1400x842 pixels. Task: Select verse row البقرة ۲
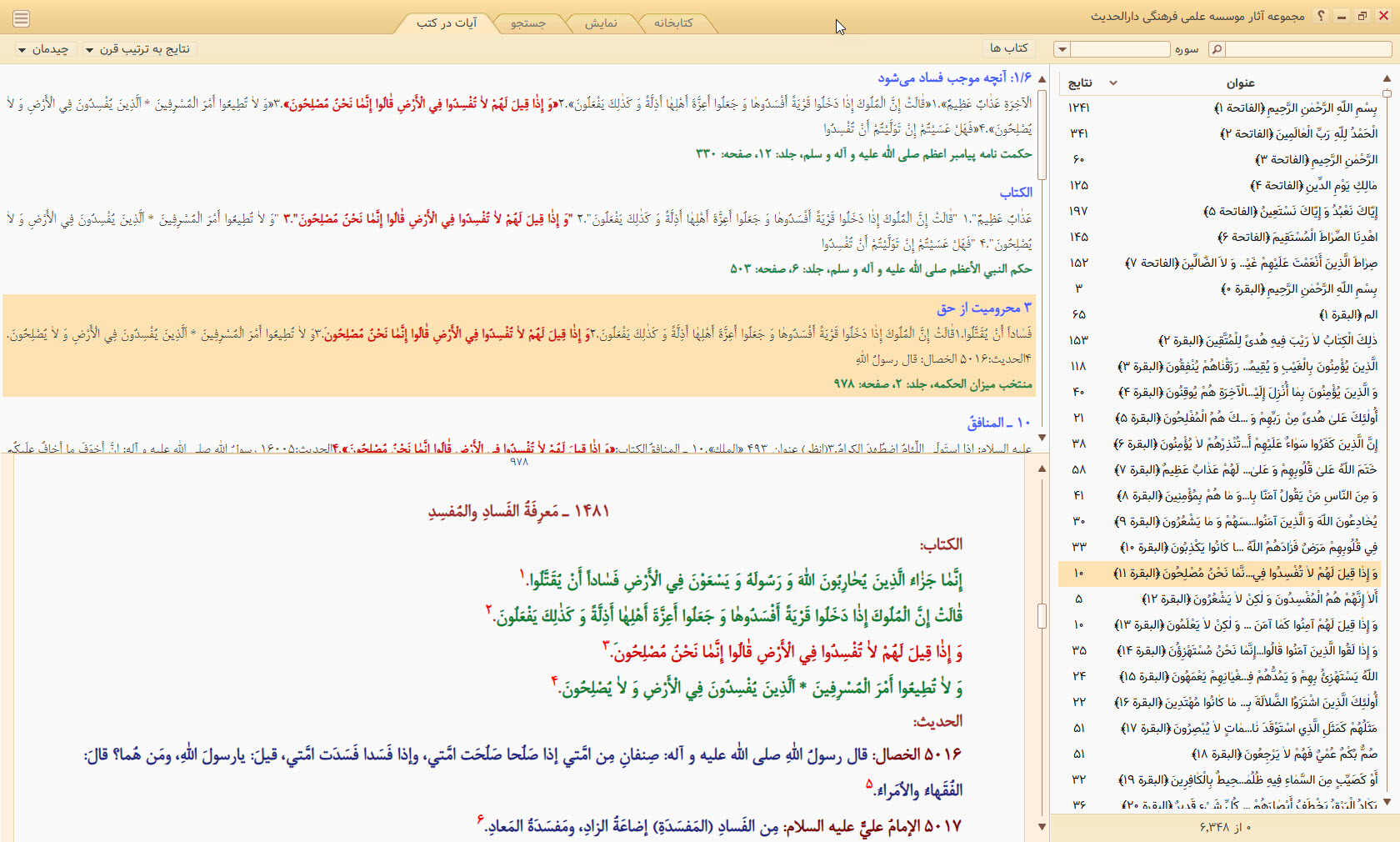point(1220,340)
